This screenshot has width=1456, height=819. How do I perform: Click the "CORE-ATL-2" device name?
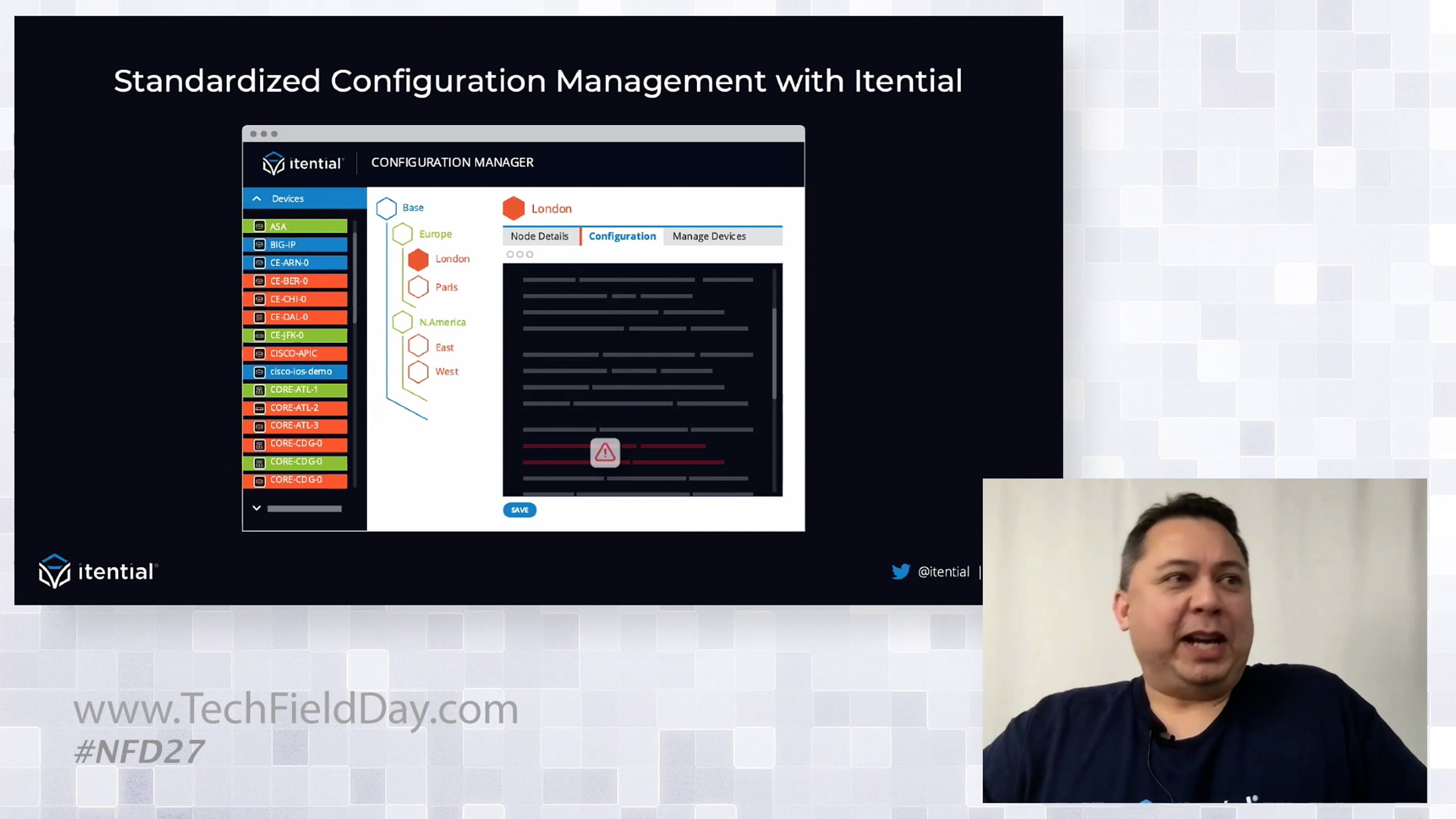(294, 408)
